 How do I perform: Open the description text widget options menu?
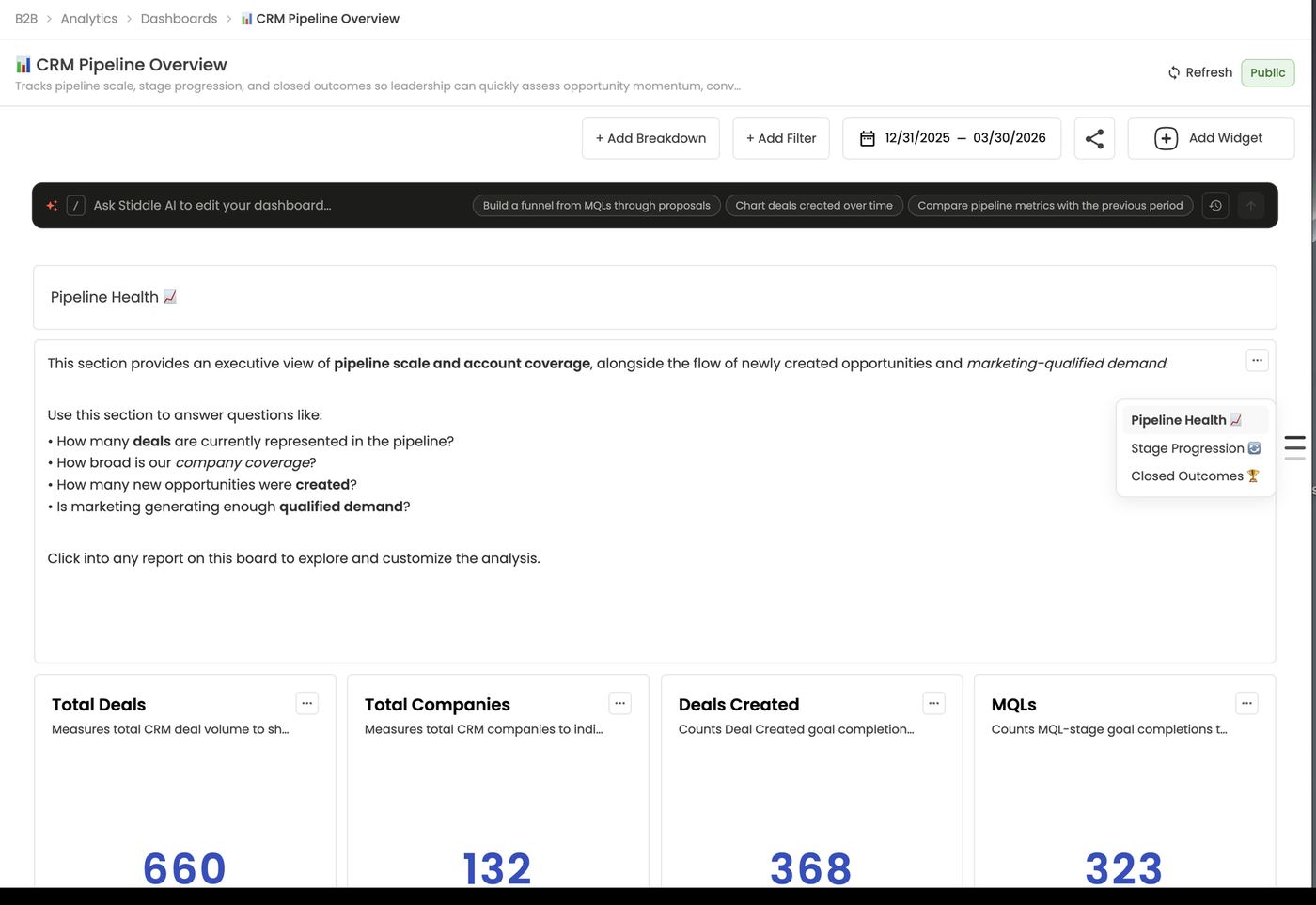[x=1257, y=360]
